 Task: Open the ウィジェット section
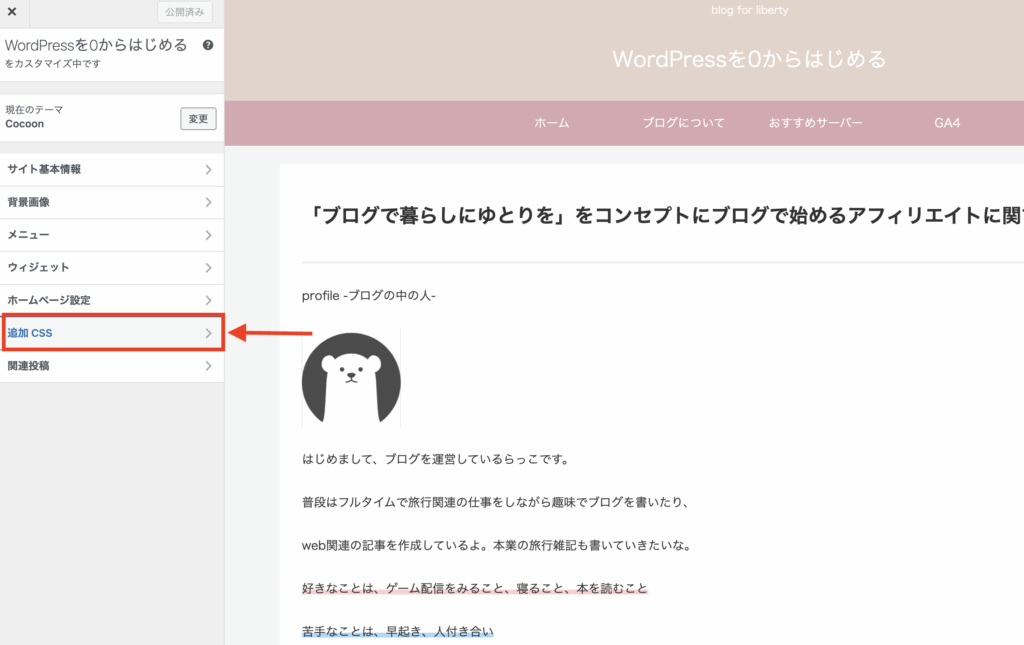pyautogui.click(x=112, y=268)
